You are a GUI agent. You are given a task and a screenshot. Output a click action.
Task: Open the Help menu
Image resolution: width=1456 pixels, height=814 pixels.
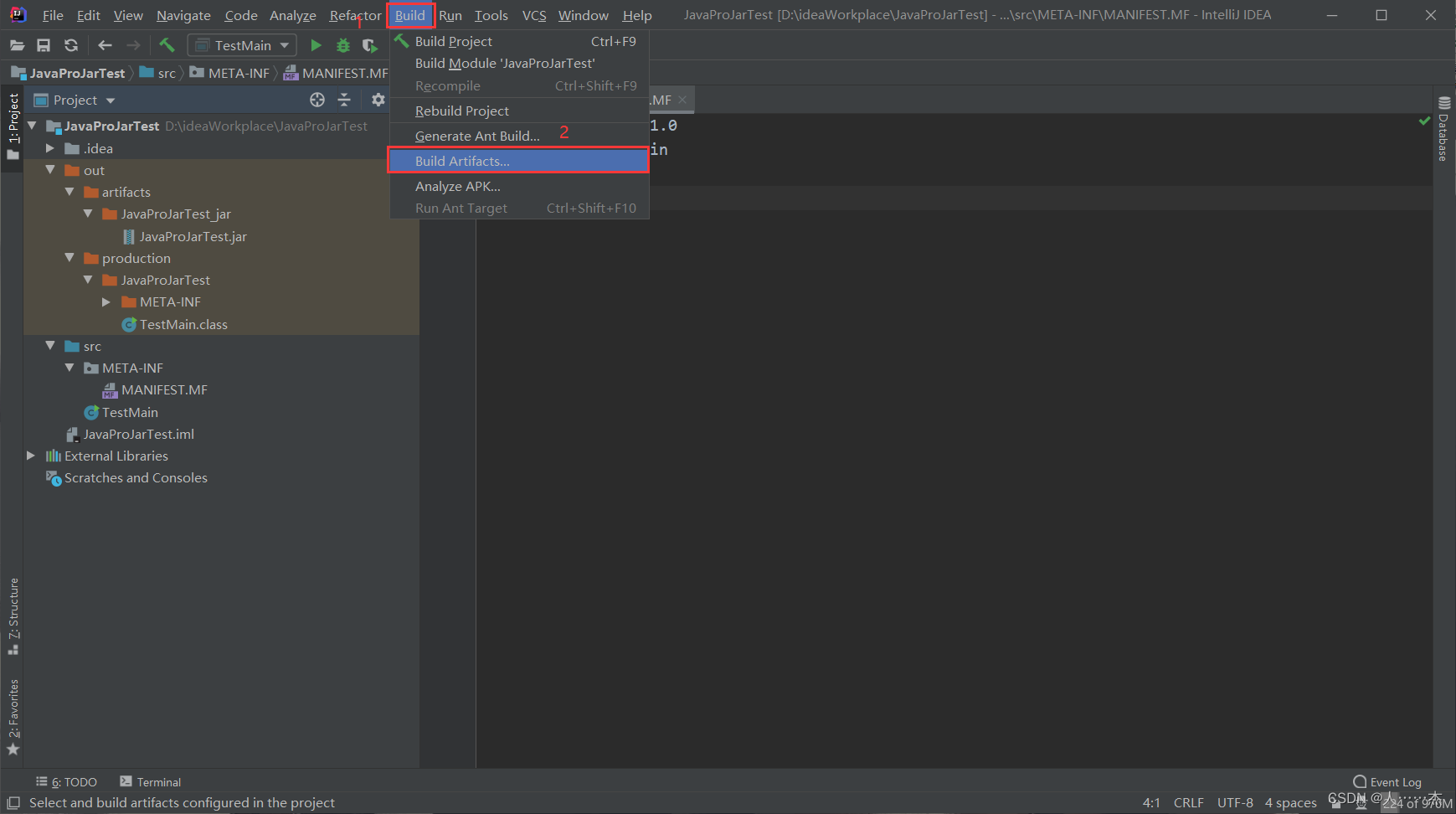click(637, 15)
